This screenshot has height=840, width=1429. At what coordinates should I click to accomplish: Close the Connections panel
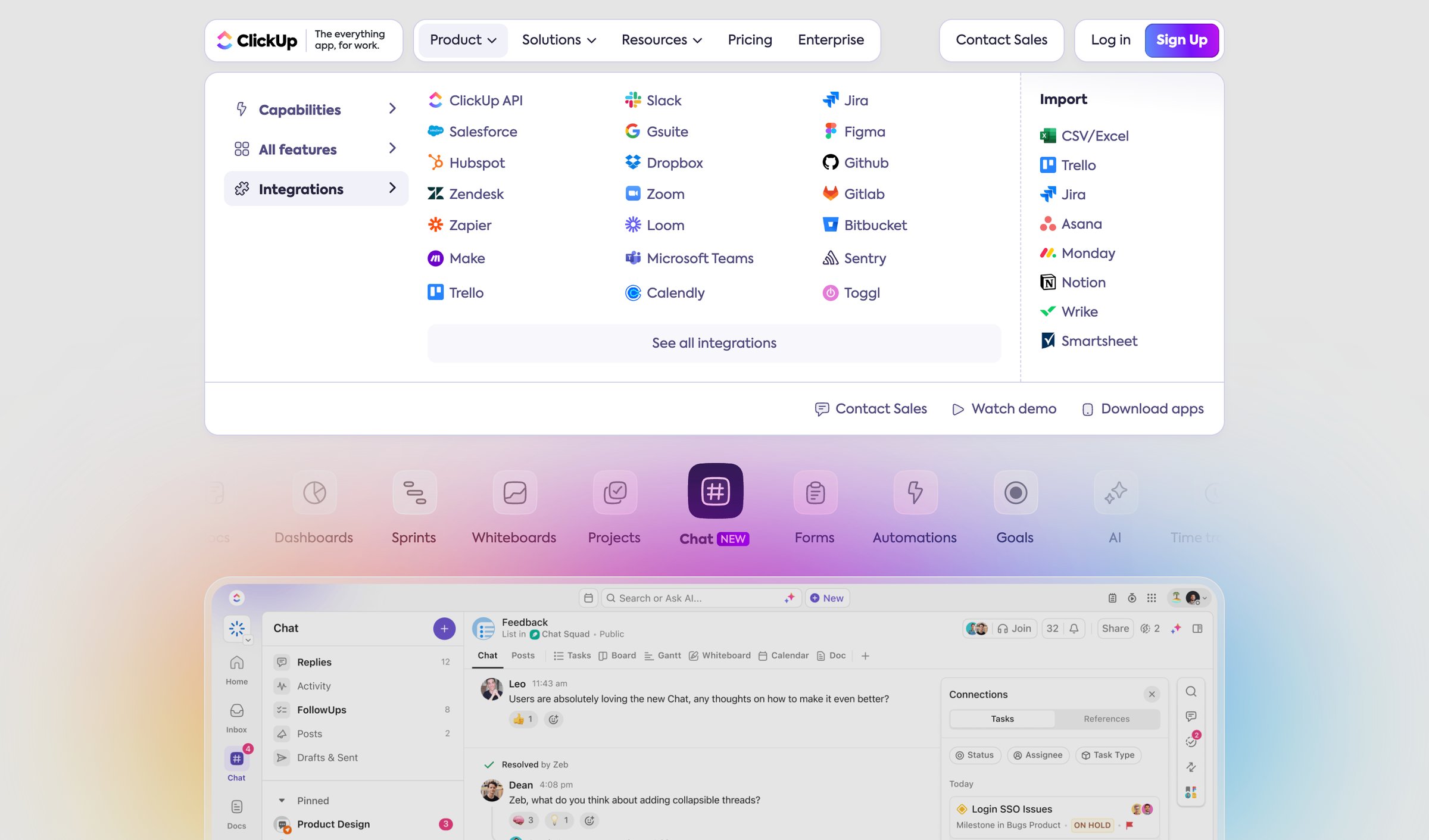(x=1152, y=694)
